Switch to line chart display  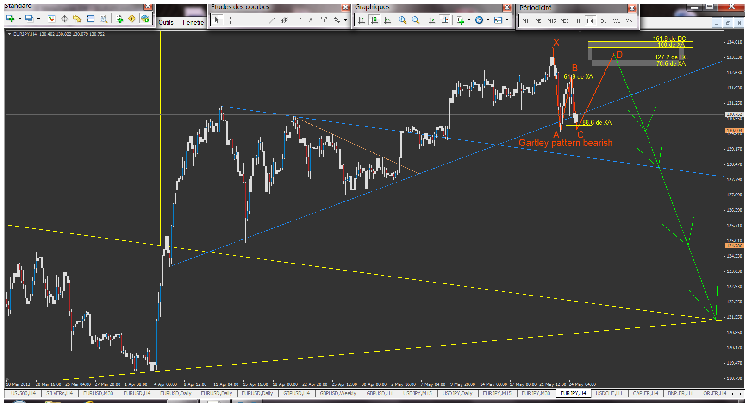point(388,20)
